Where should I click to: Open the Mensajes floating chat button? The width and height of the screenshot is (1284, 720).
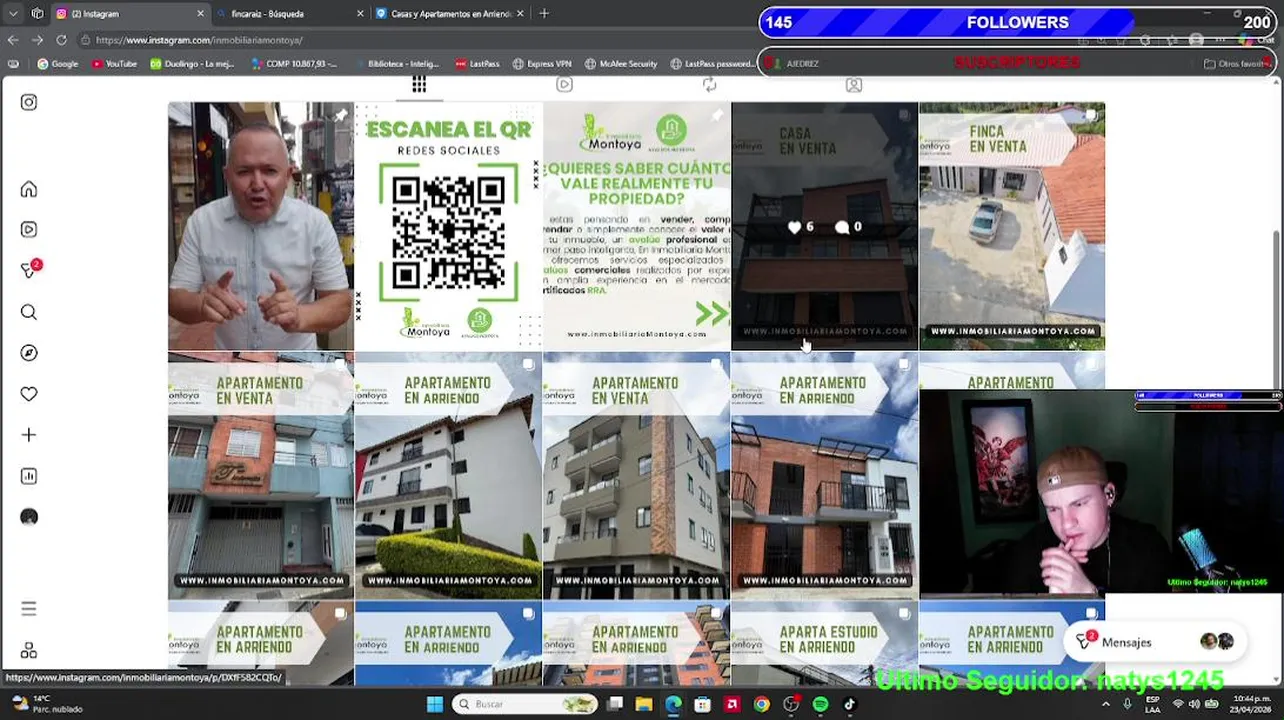[x=1156, y=642]
